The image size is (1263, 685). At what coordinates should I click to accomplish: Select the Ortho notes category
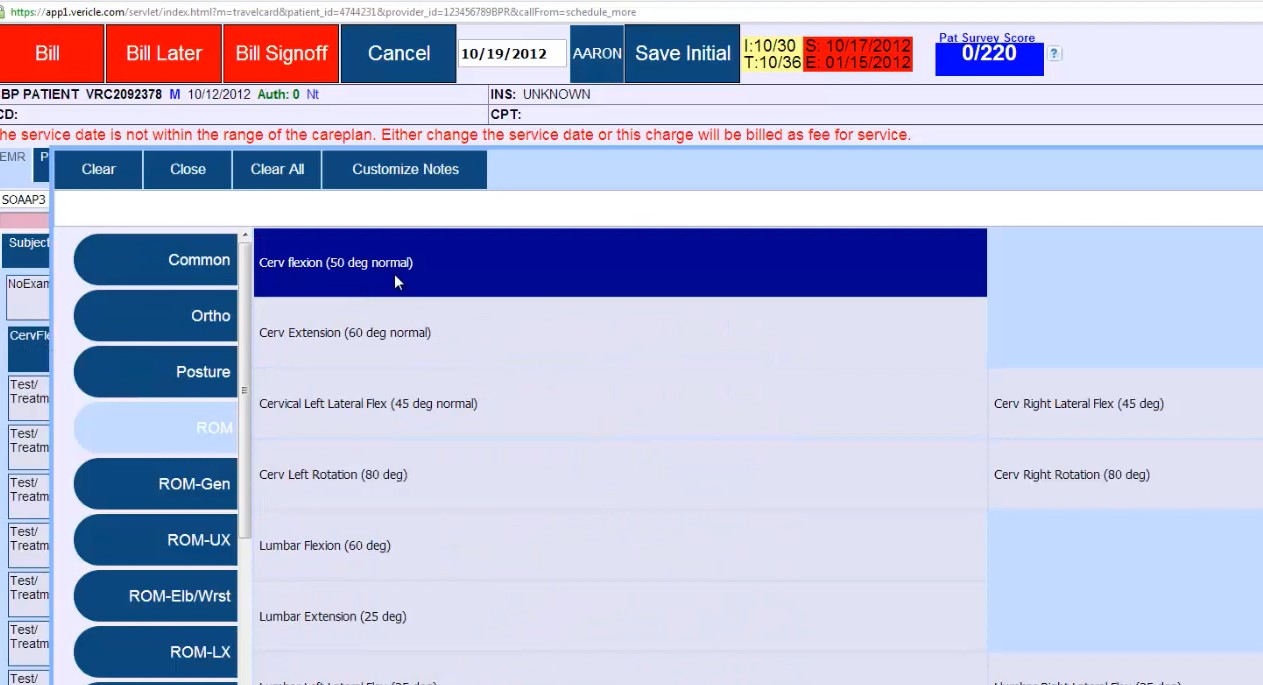tap(156, 315)
